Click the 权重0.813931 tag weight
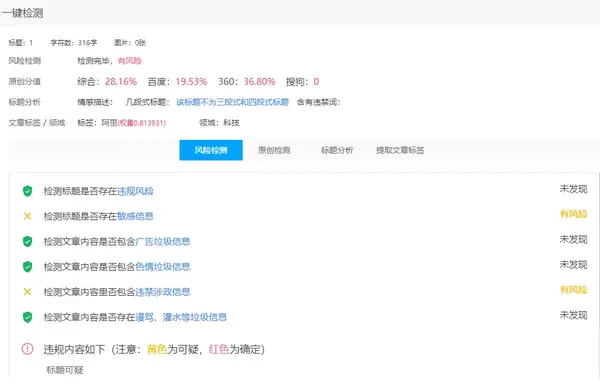 (142, 123)
